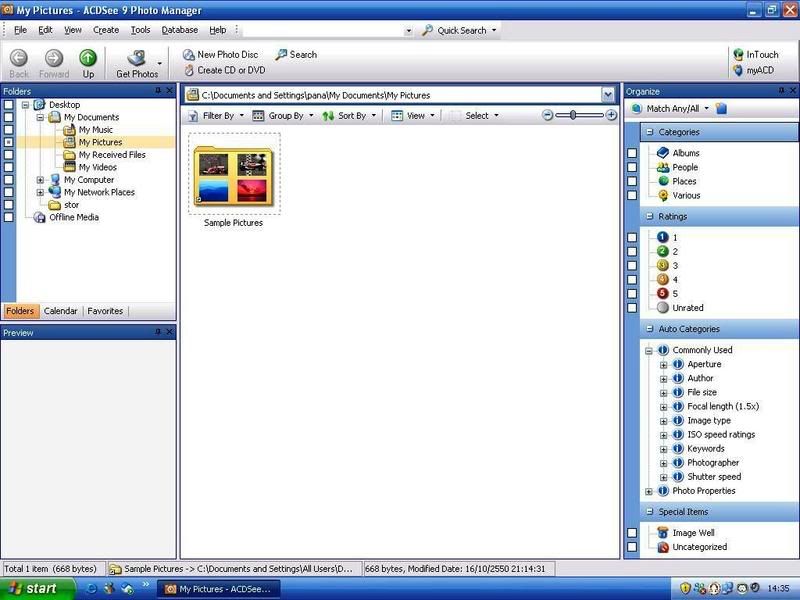Toggle the My Pictures folder checkbox
The width and height of the screenshot is (800, 600).
coord(9,142)
